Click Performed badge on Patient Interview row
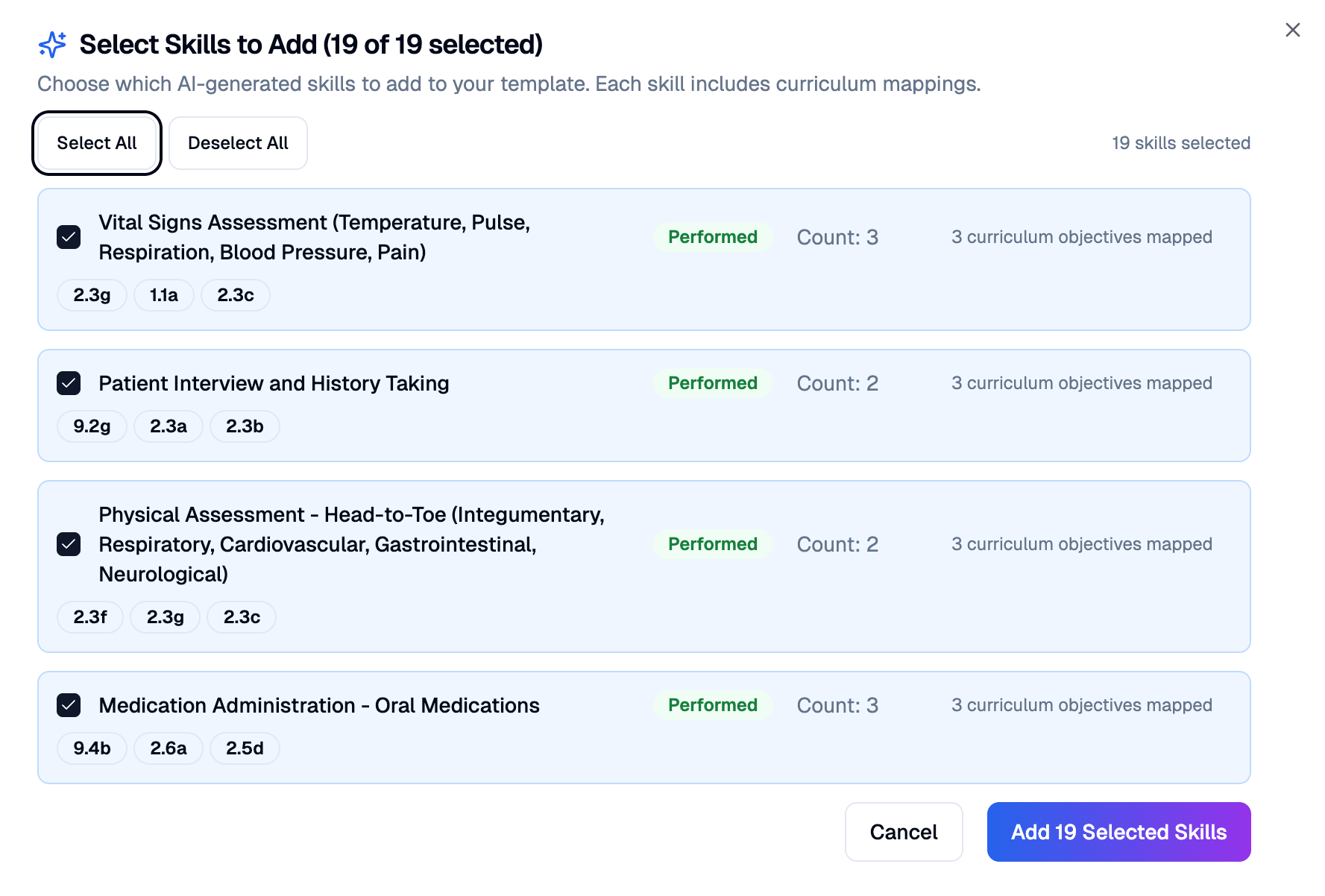 click(x=713, y=383)
